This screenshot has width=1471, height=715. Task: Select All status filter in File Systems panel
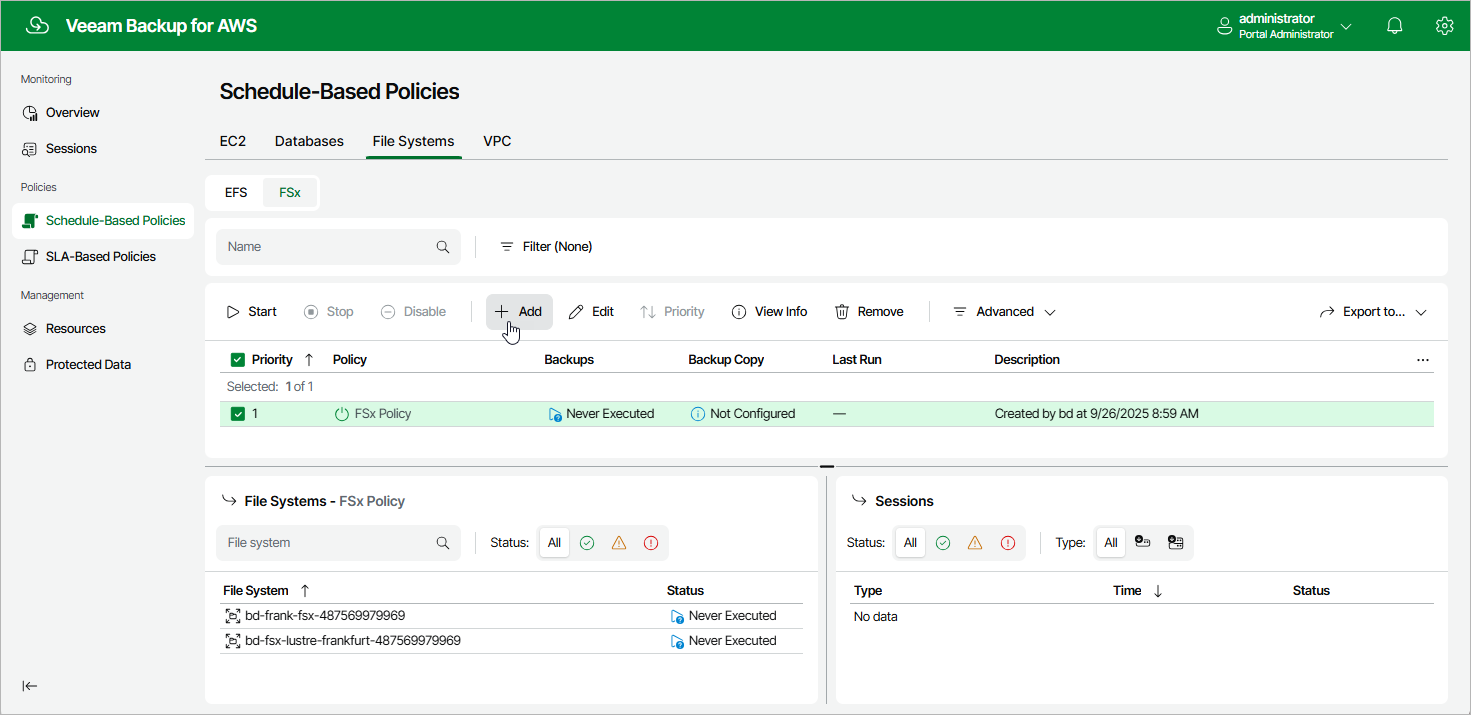pos(554,543)
